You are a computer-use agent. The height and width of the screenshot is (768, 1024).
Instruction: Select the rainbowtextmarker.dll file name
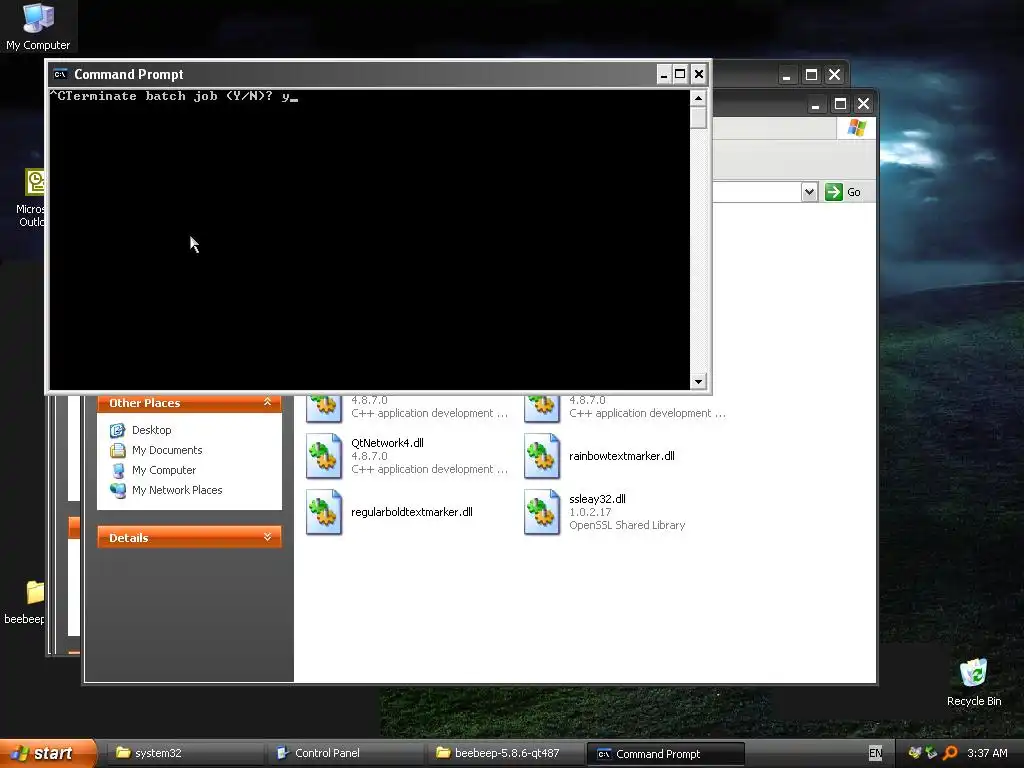622,456
